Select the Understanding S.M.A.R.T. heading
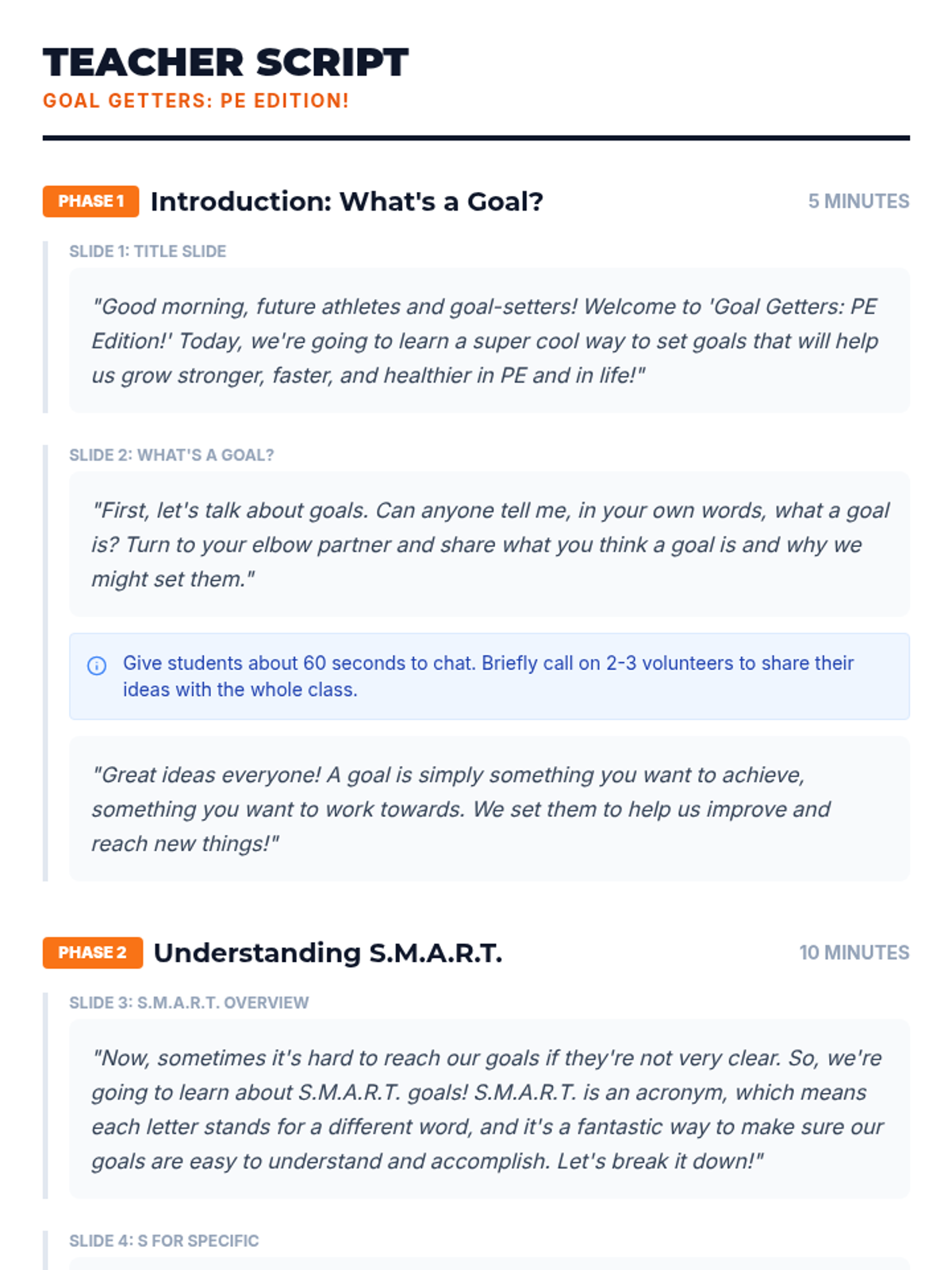This screenshot has width=952, height=1270. click(328, 952)
